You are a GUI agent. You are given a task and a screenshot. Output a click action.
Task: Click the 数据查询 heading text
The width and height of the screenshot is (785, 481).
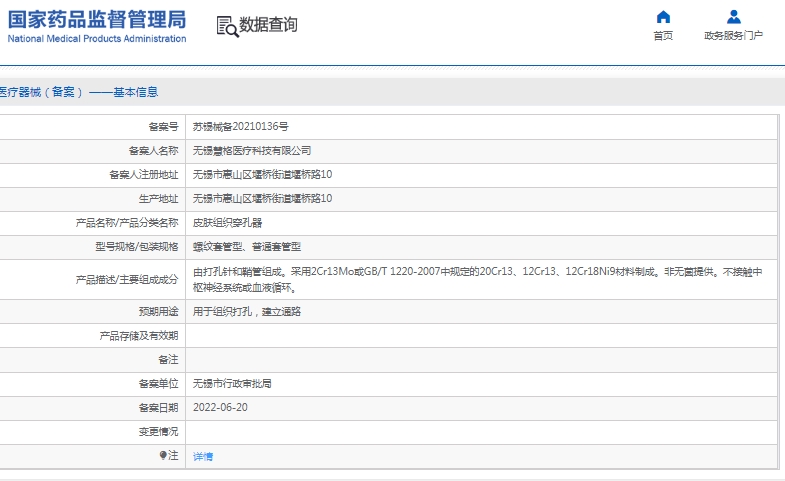pyautogui.click(x=268, y=24)
